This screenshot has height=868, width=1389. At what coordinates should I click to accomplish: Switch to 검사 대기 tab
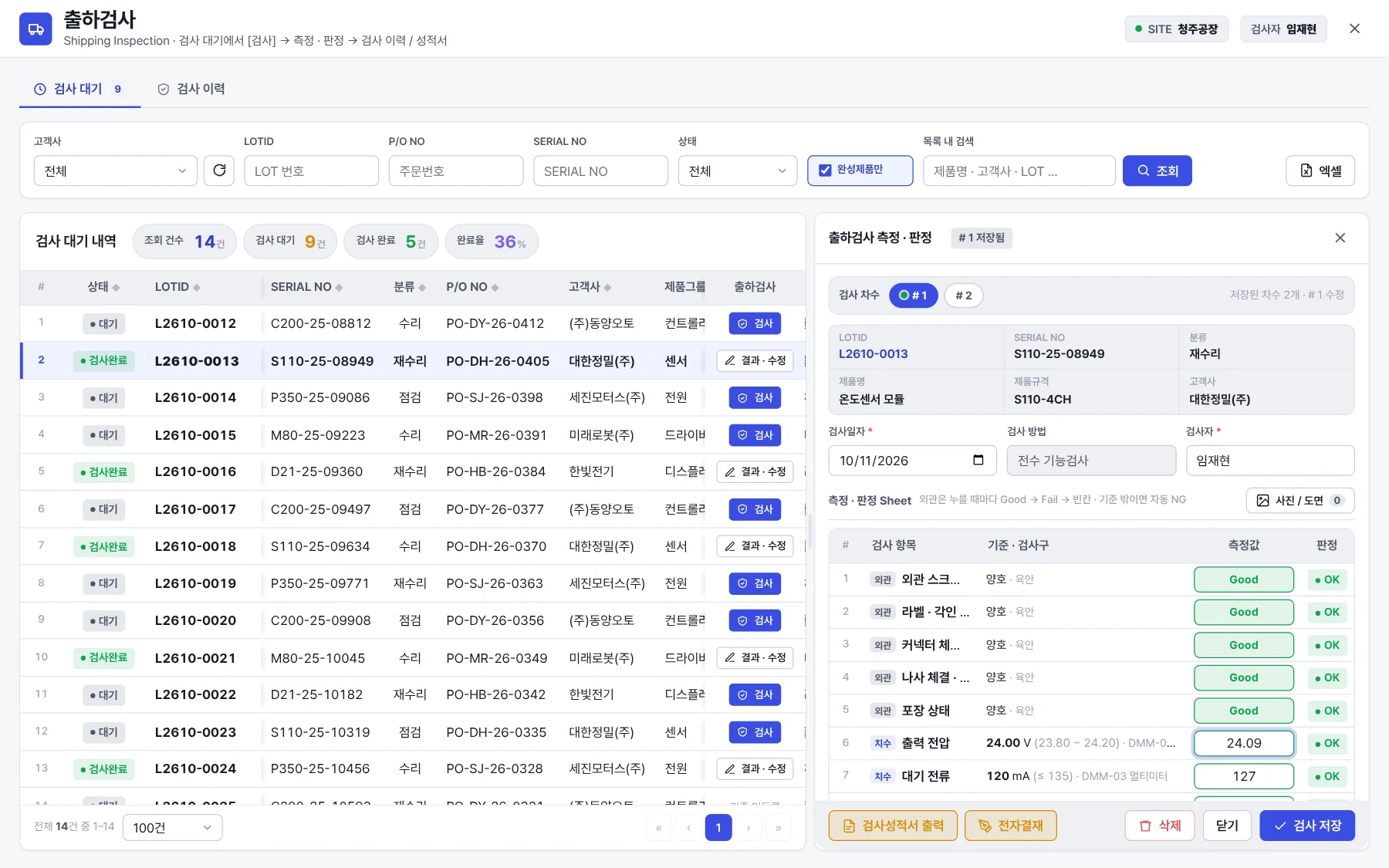point(78,89)
